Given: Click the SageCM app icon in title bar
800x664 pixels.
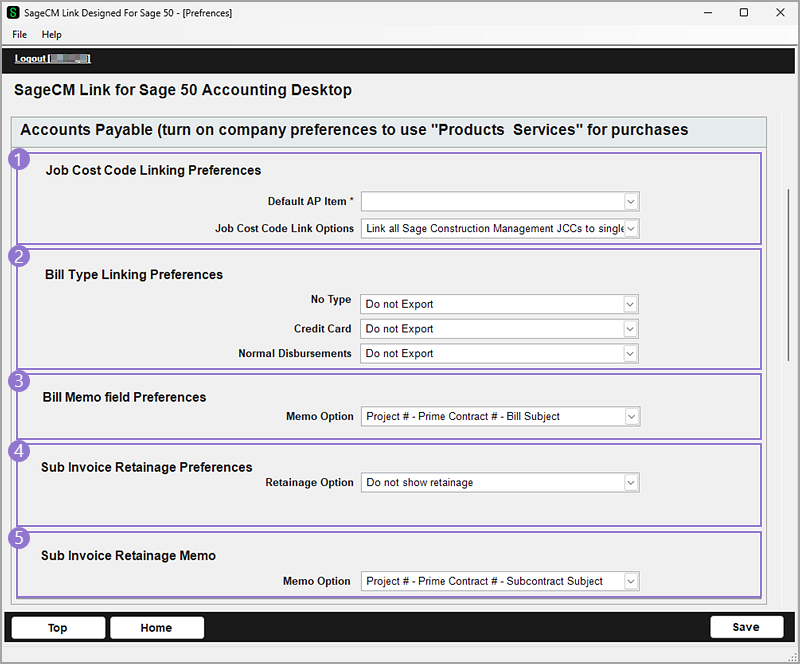Looking at the screenshot, I should coord(13,13).
